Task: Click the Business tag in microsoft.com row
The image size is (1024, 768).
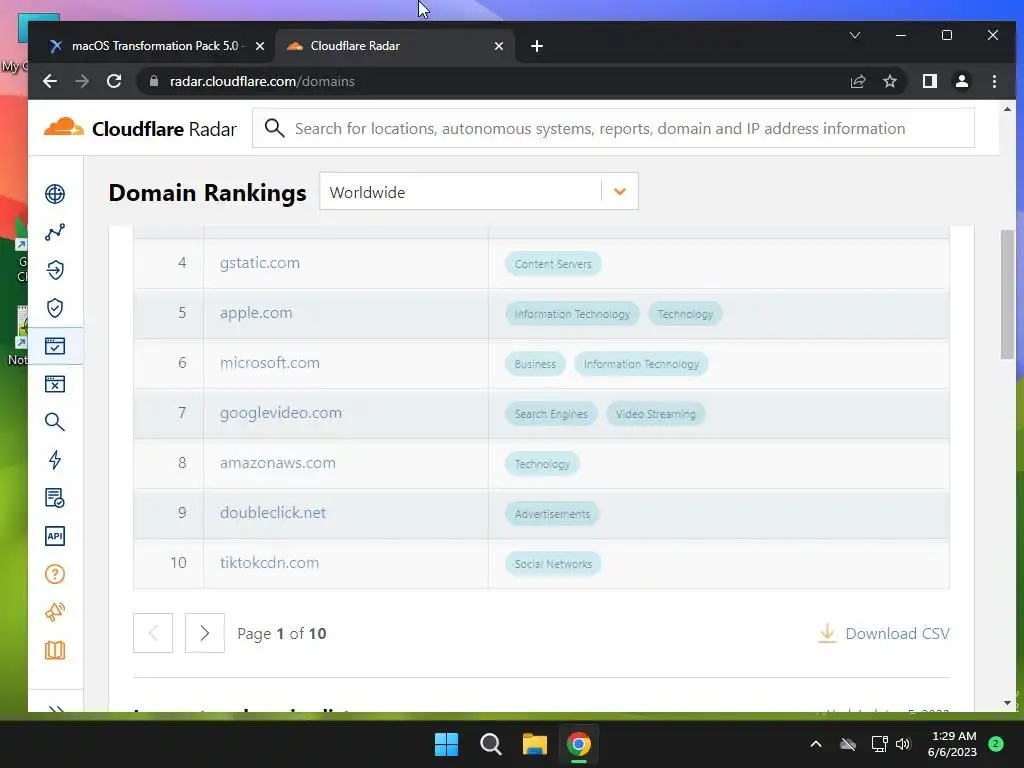Action: coord(535,364)
